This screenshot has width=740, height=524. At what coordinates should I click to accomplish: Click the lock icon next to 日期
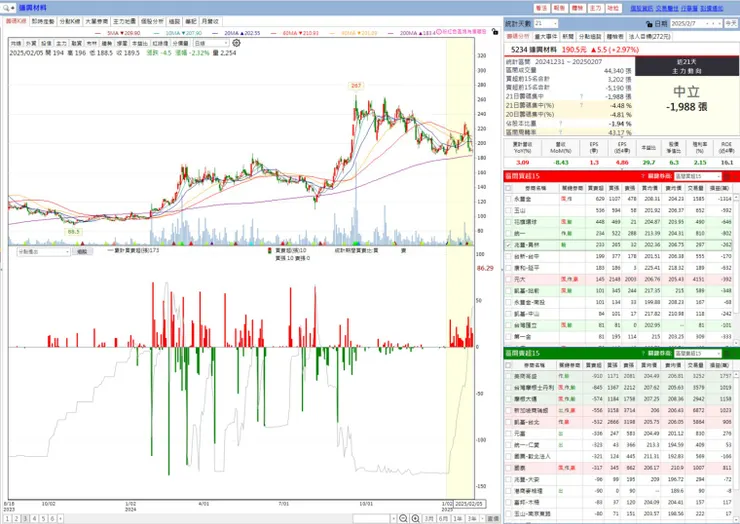649,24
